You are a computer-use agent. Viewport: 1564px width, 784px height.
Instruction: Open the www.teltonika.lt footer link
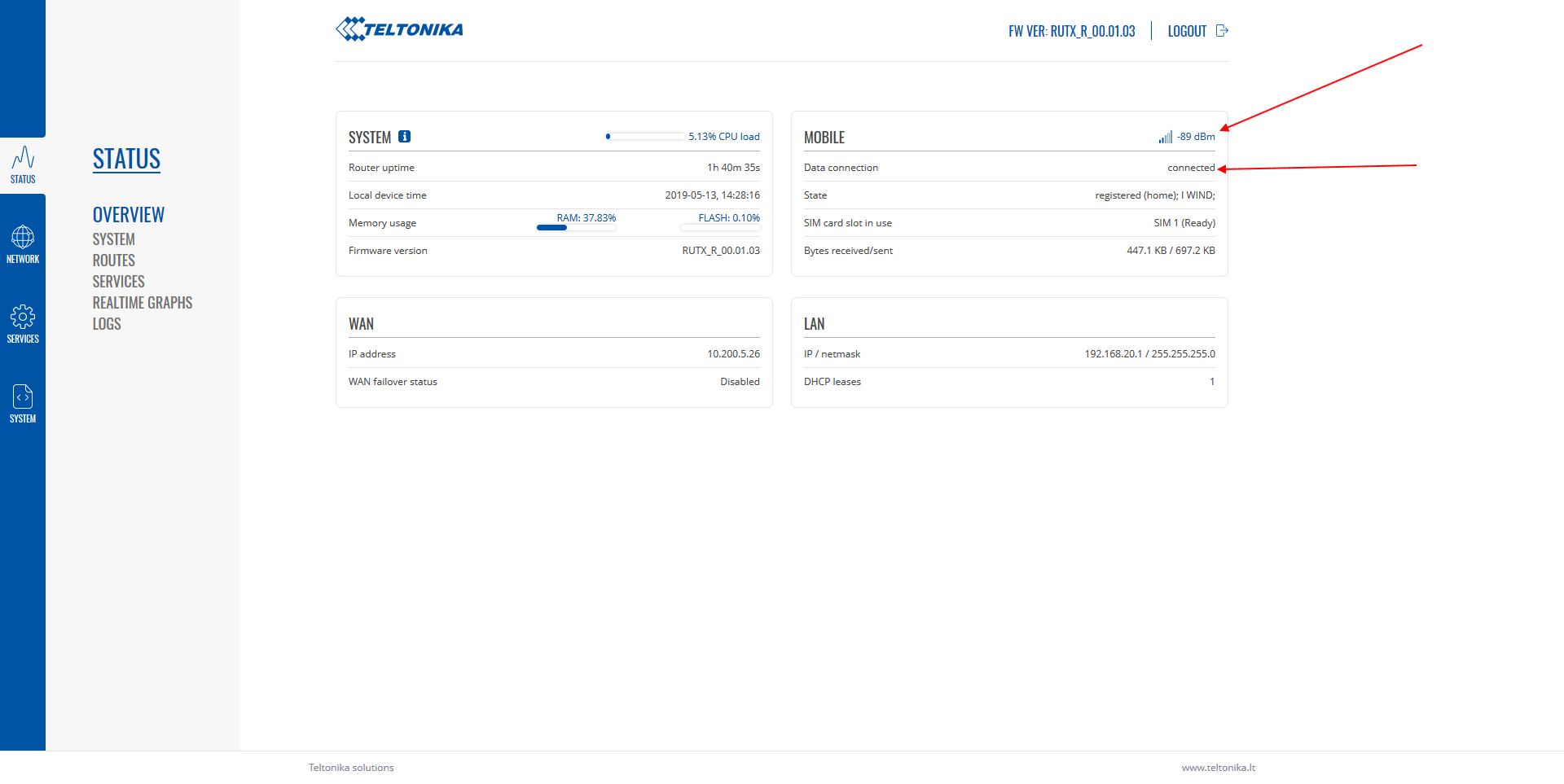[x=1219, y=768]
